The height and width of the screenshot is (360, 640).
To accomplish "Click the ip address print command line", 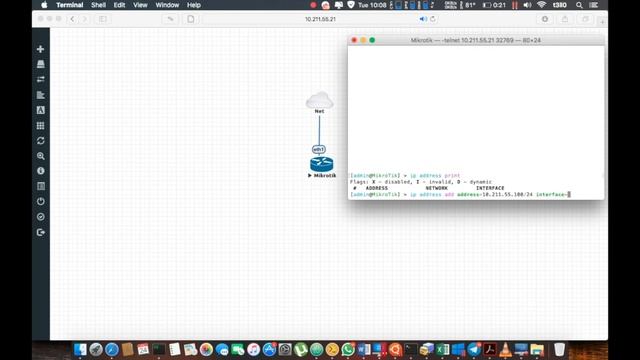I will tap(405, 176).
